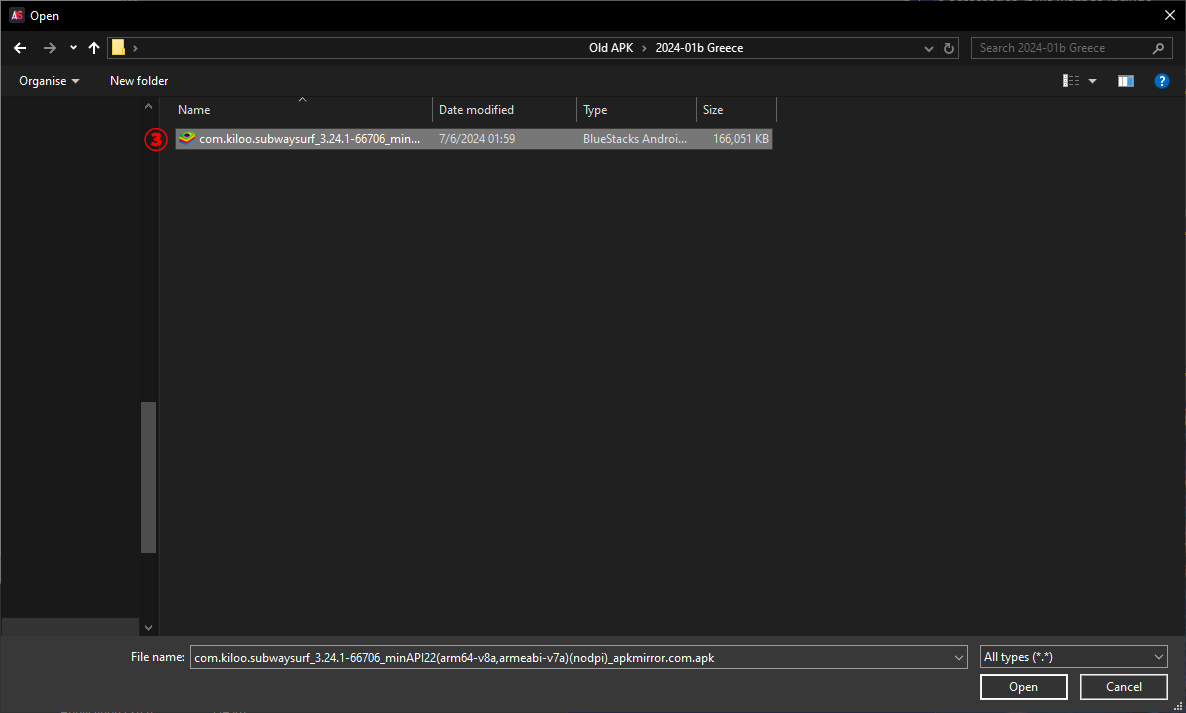The height and width of the screenshot is (713, 1186).
Task: Click the navigation pane scroll-up arrow
Action: [x=148, y=107]
